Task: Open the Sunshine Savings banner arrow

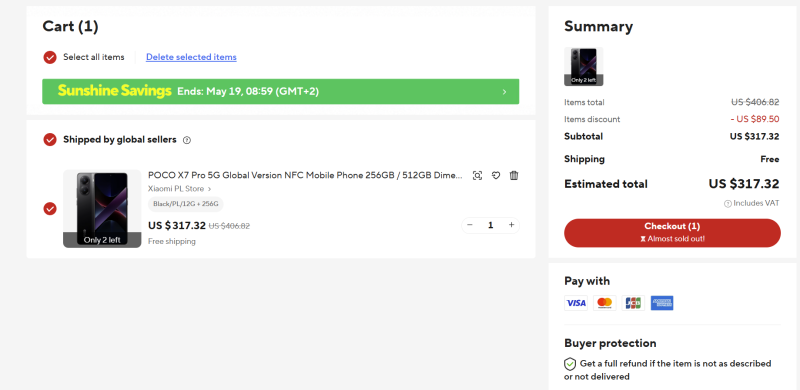Action: [x=504, y=92]
